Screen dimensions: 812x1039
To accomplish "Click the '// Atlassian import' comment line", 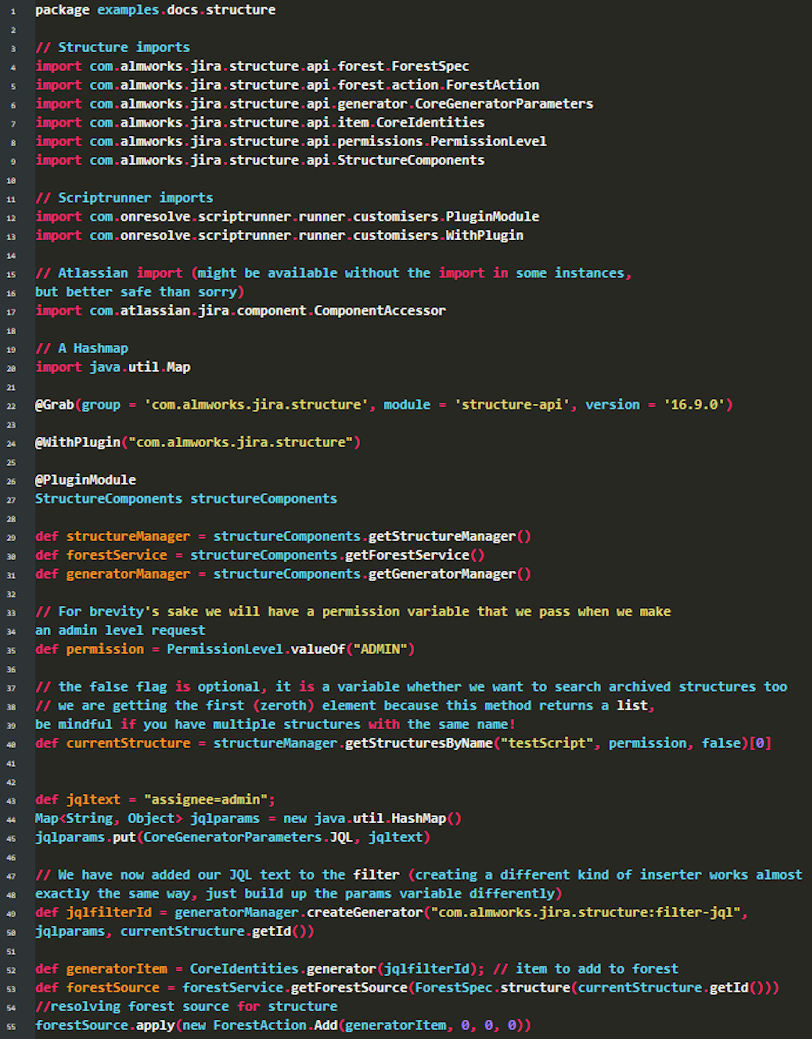I will click(333, 273).
